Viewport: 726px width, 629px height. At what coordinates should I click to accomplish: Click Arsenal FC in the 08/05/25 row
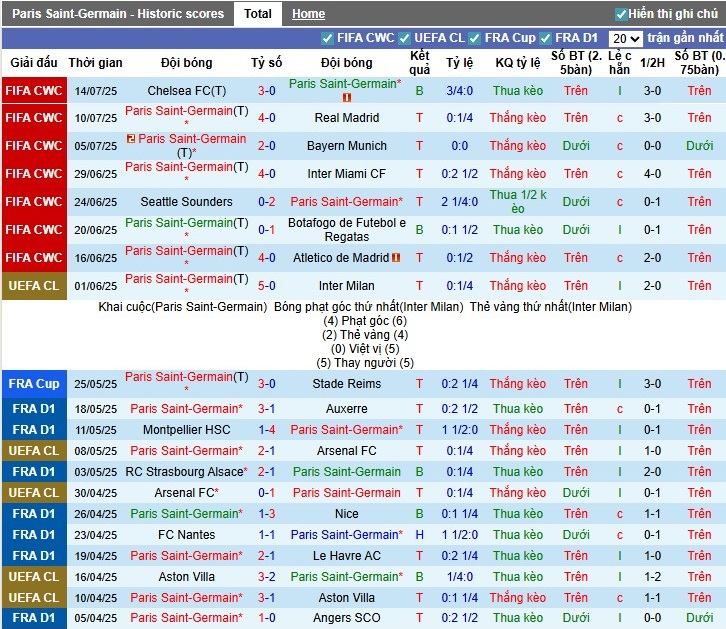pyautogui.click(x=347, y=451)
